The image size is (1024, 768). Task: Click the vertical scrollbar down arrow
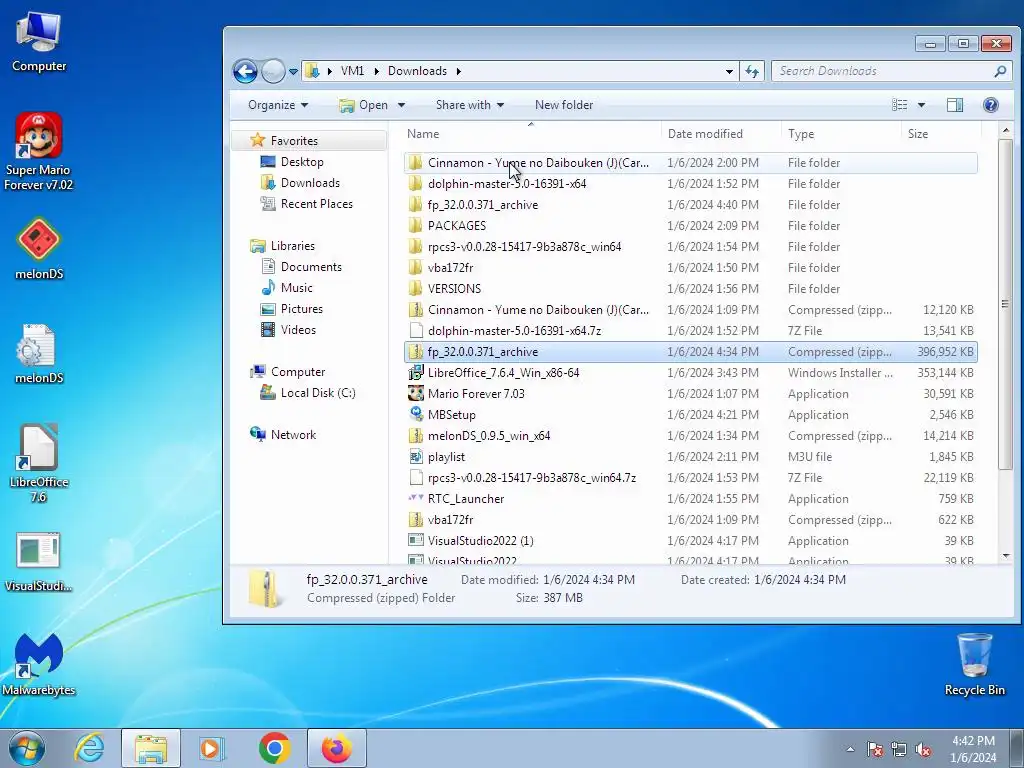(1006, 556)
